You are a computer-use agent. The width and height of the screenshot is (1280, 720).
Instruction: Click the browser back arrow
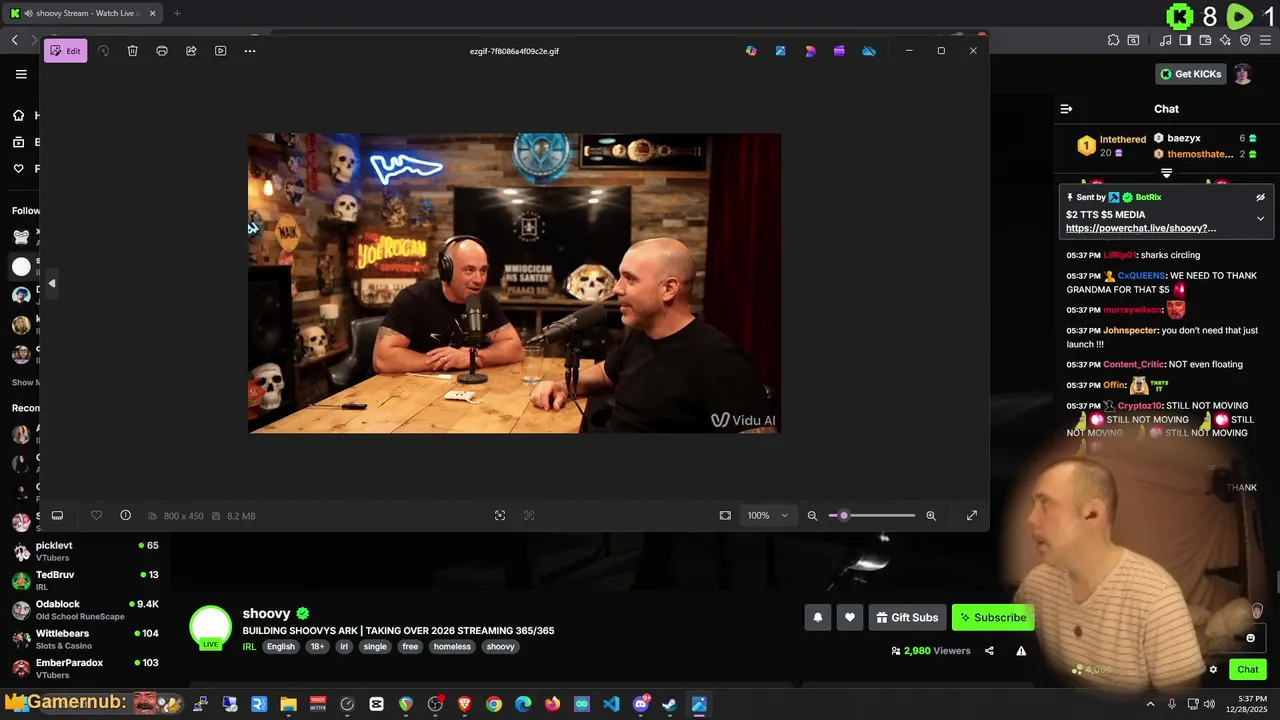click(x=14, y=40)
